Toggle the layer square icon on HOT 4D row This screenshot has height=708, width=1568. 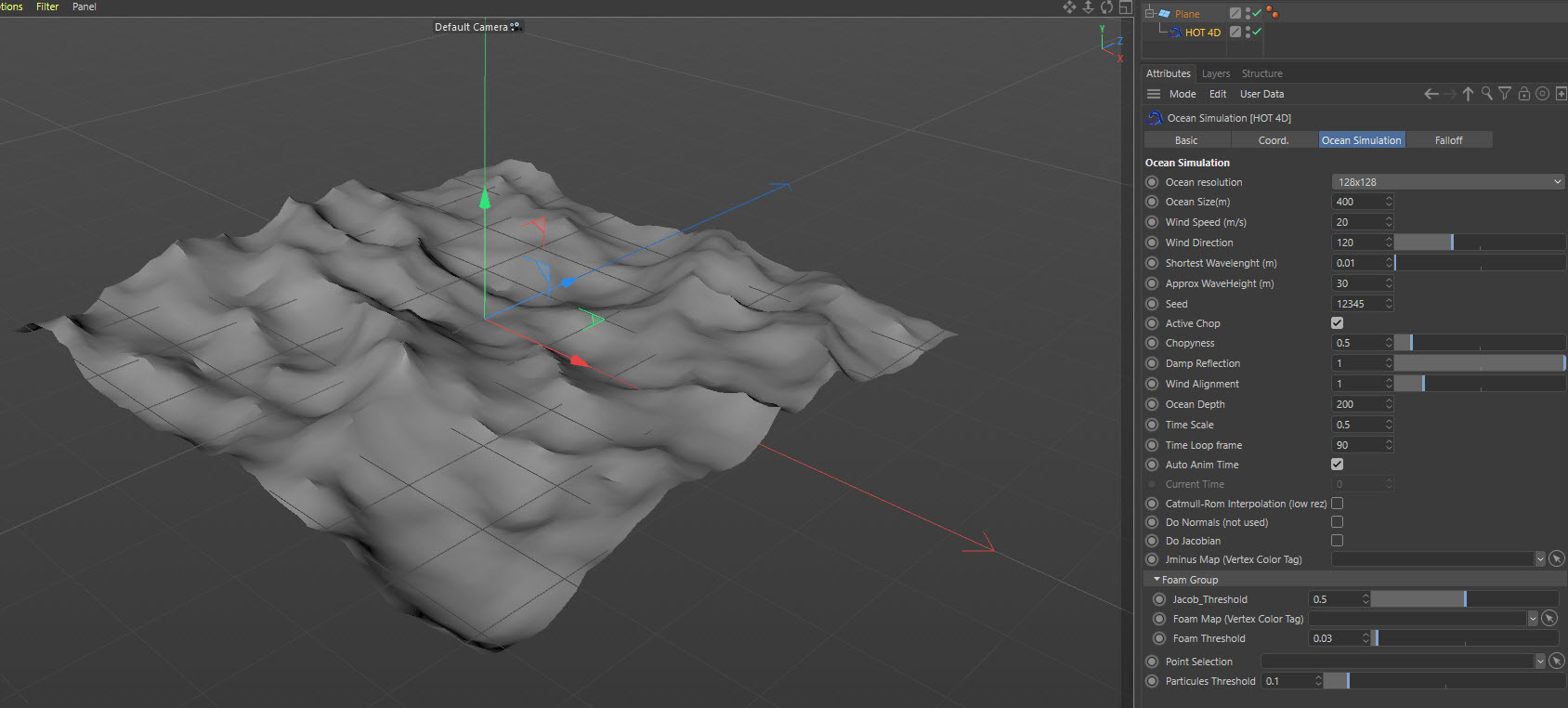1235,32
